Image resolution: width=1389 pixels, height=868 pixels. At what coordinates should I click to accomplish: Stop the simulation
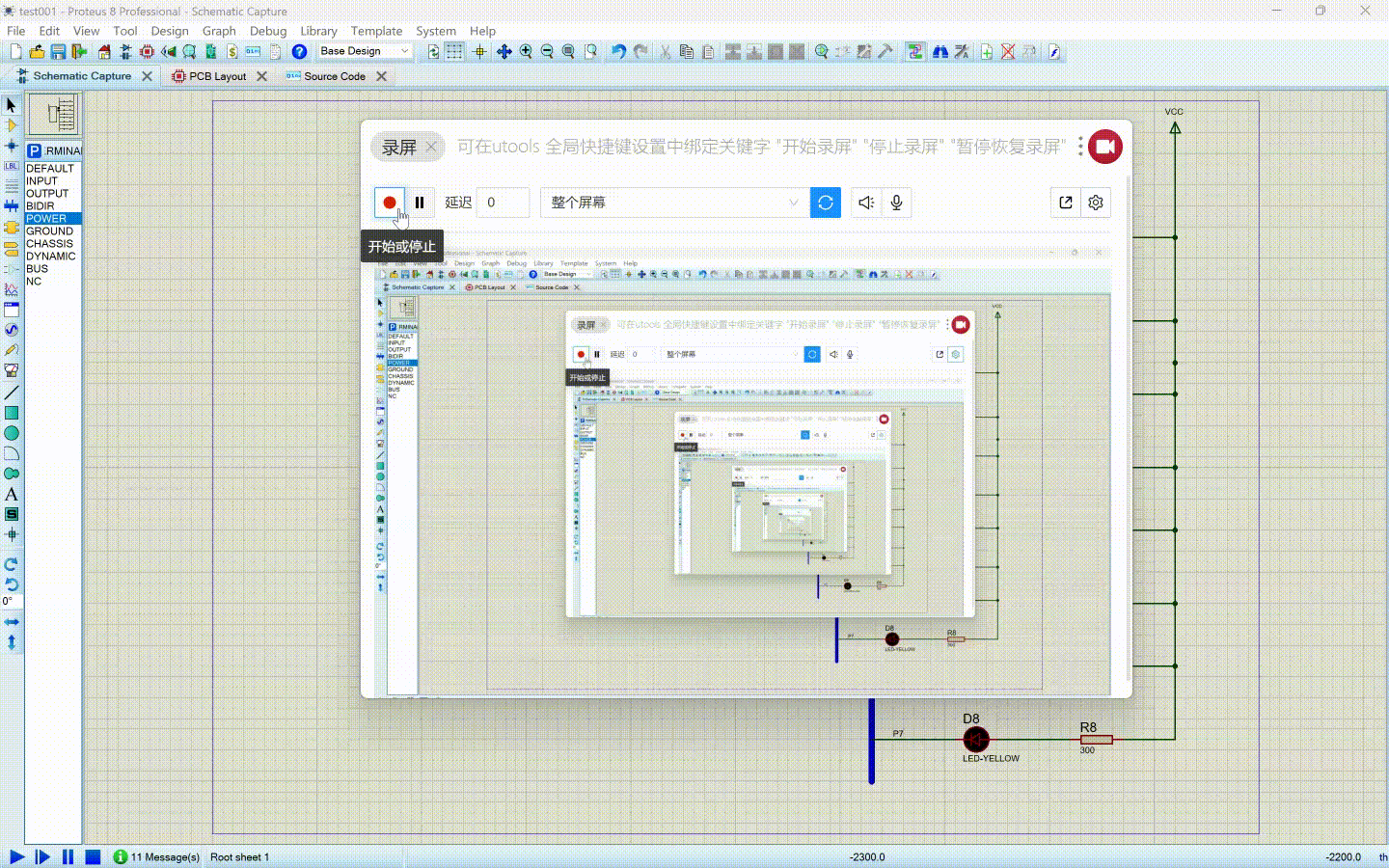point(93,856)
